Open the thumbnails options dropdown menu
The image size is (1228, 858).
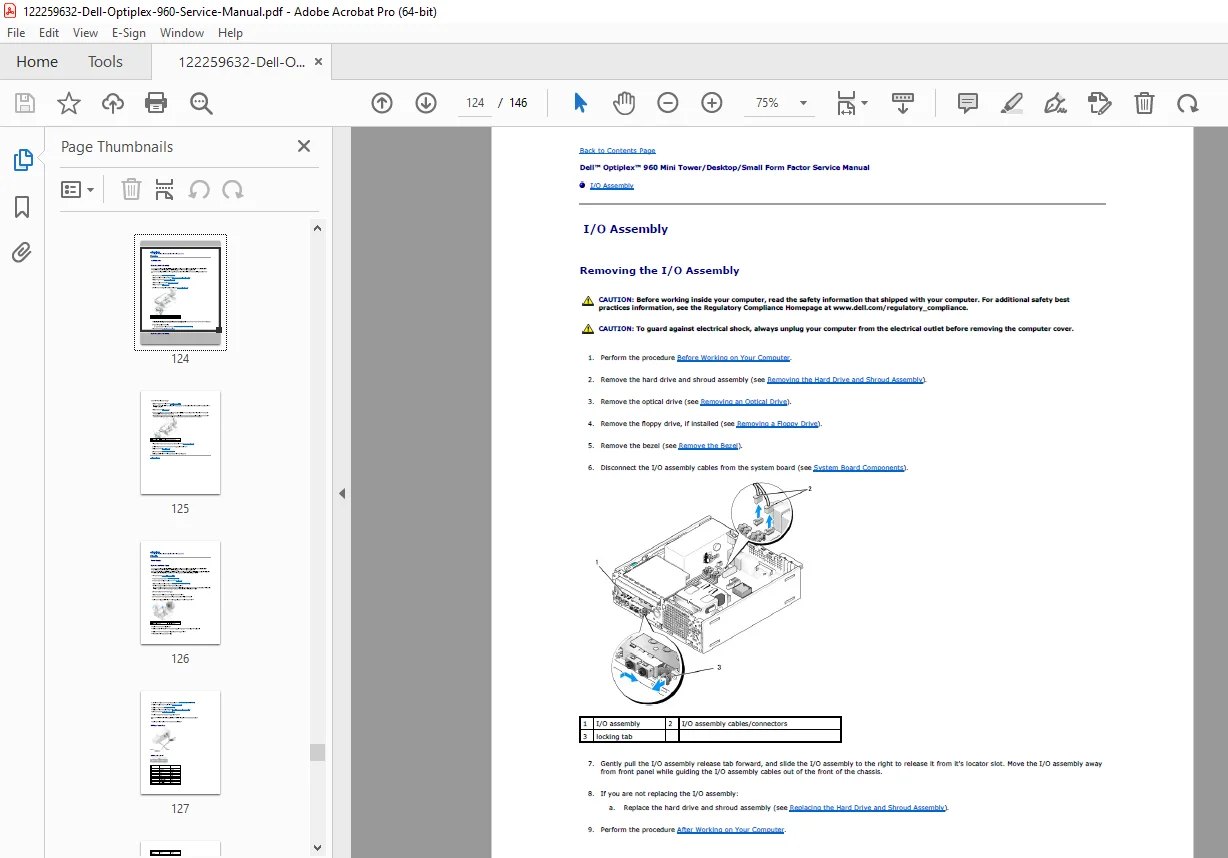(78, 190)
